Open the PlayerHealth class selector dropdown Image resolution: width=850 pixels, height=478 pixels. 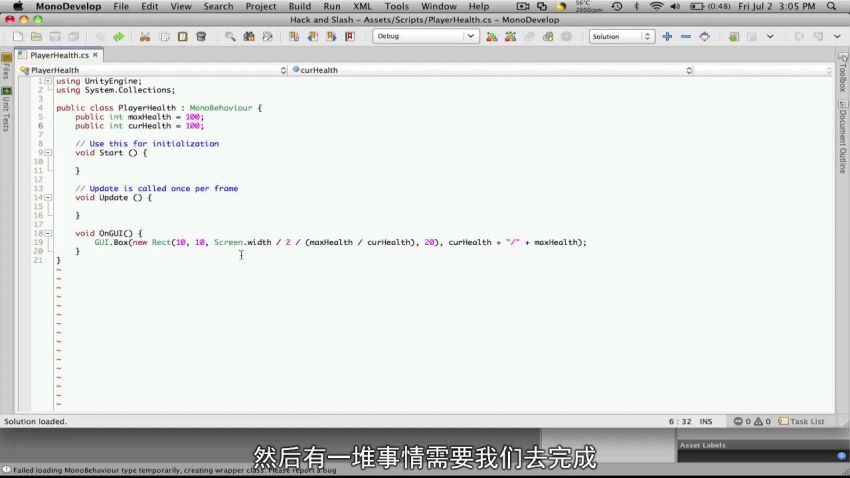click(150, 71)
